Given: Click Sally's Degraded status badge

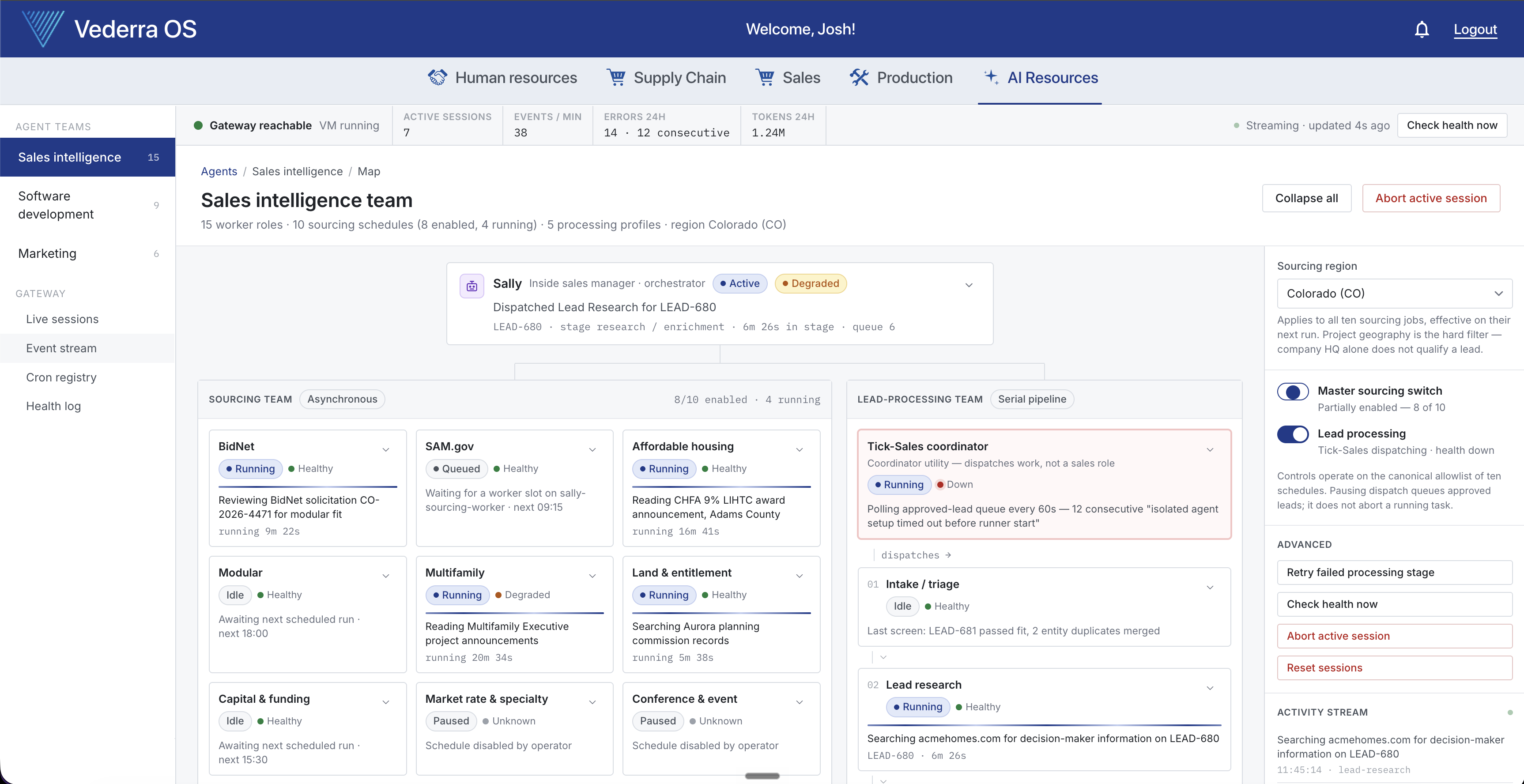Looking at the screenshot, I should coord(811,284).
